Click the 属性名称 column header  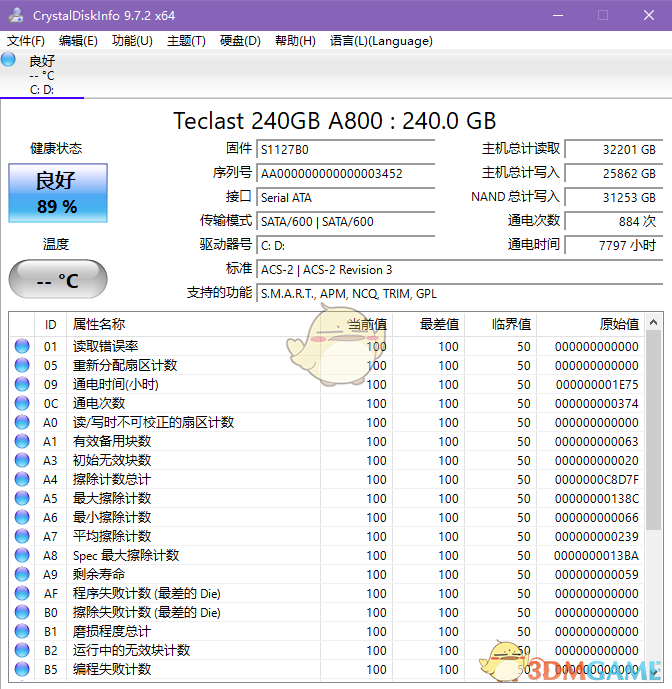tap(99, 324)
